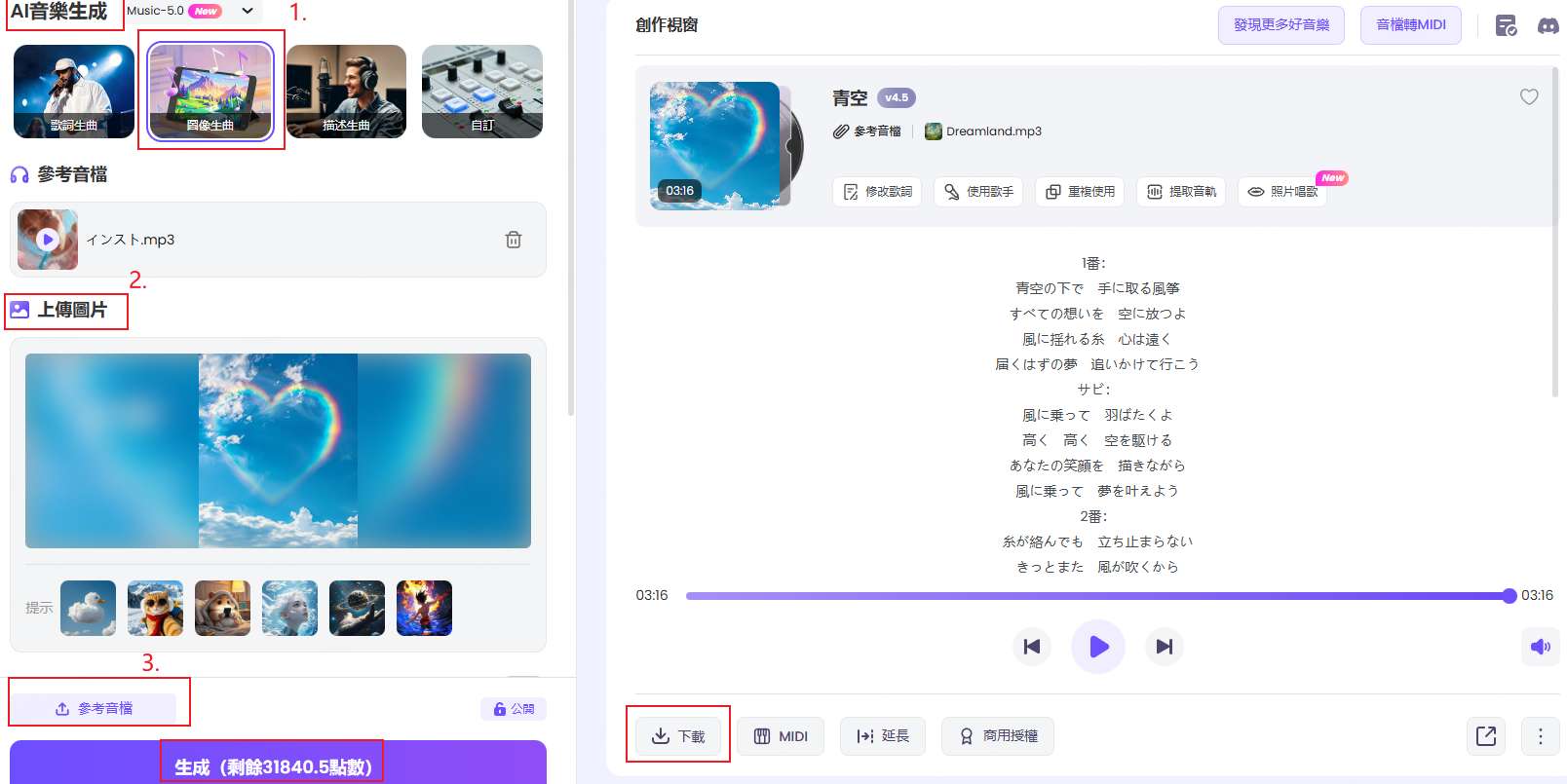The height and width of the screenshot is (784, 1567).
Task: Click the MIDI export button
Action: [781, 736]
